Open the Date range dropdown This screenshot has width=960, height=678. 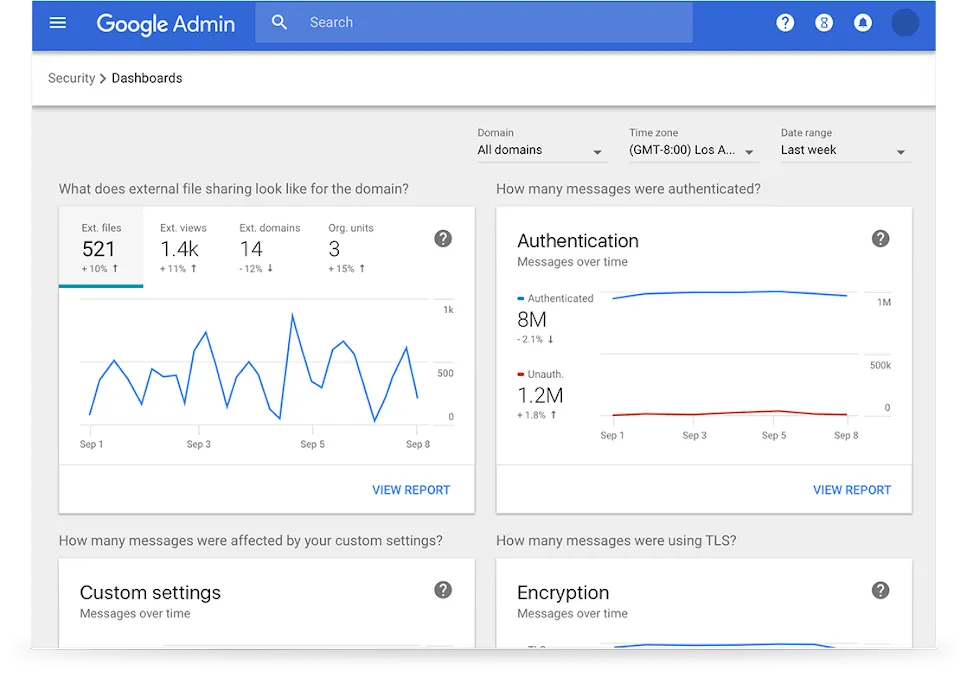coord(846,151)
